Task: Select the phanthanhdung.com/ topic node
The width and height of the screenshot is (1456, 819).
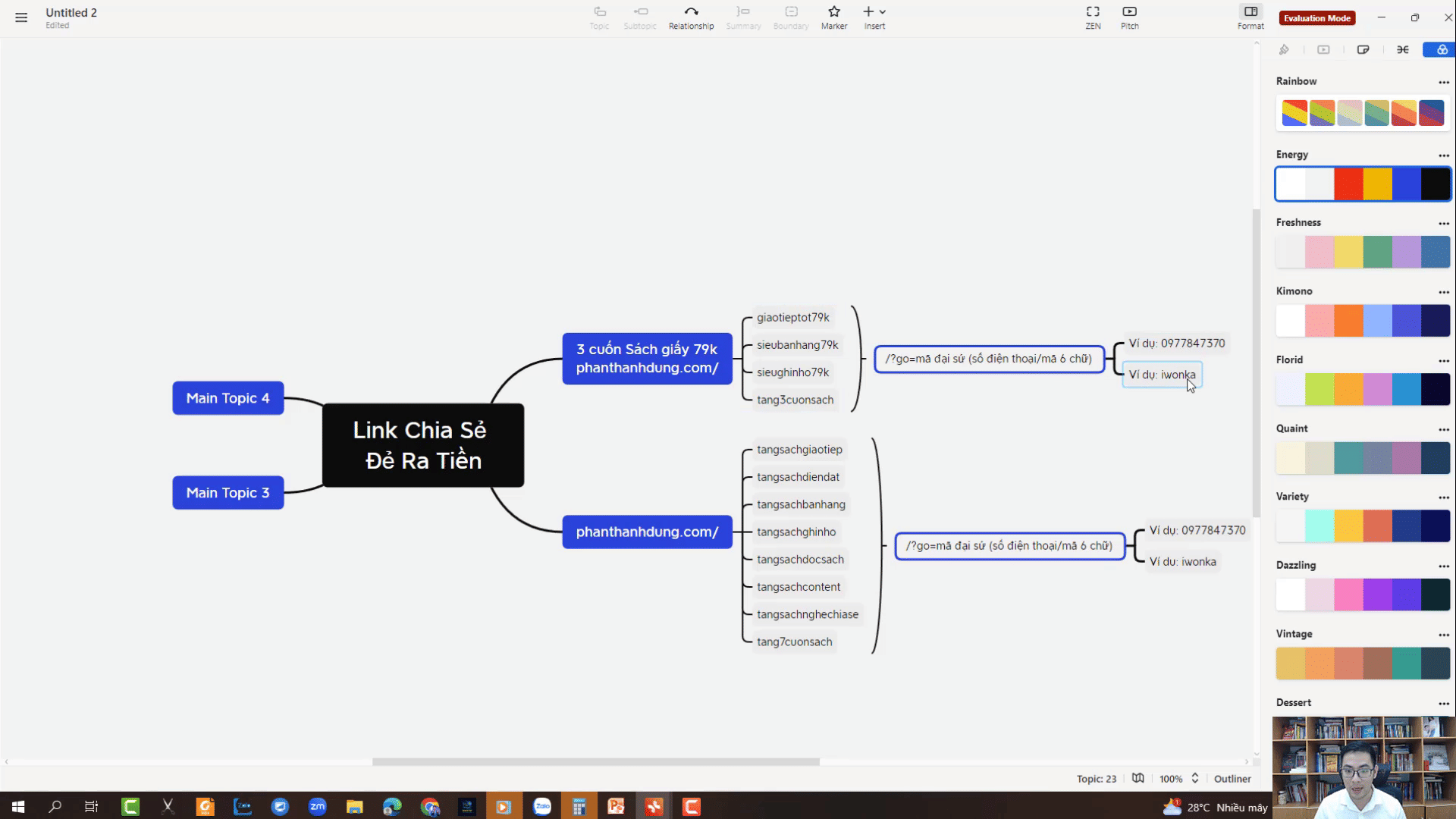Action: (x=647, y=532)
